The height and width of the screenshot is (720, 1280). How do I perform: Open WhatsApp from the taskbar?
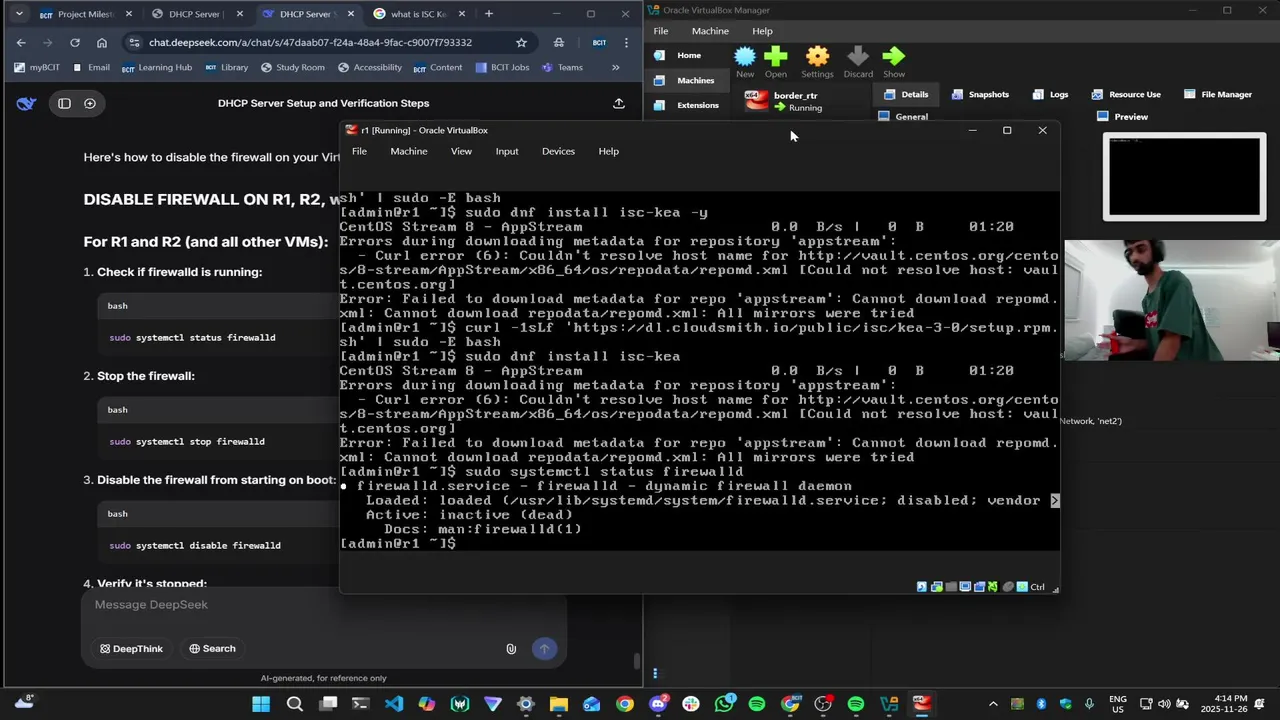(724, 704)
